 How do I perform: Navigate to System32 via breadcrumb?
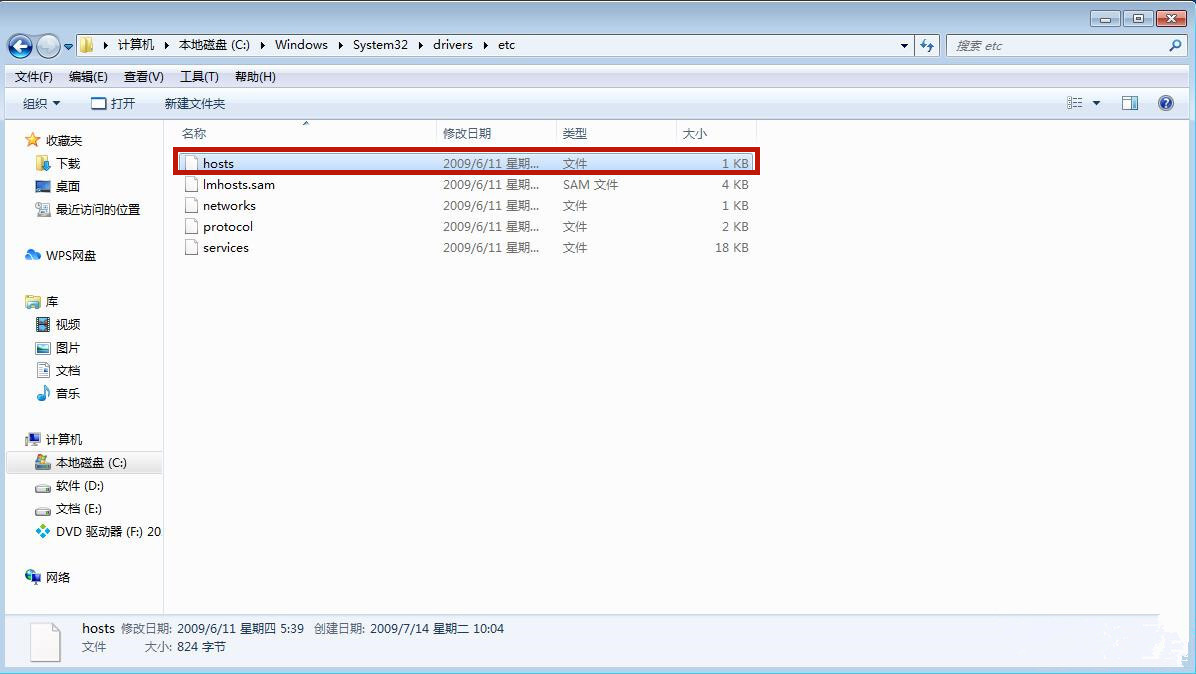coord(380,44)
